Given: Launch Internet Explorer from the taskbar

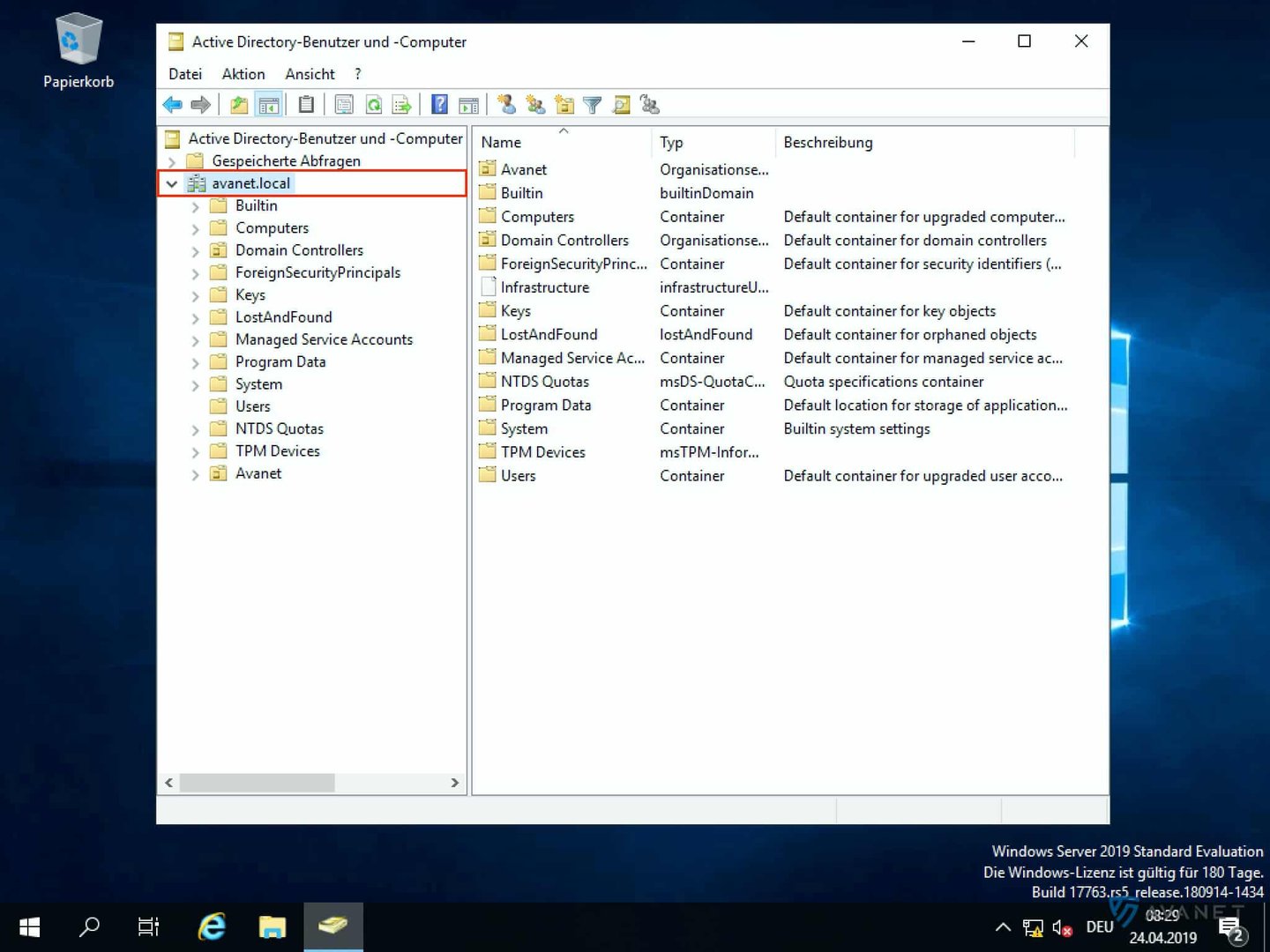Looking at the screenshot, I should click(212, 926).
